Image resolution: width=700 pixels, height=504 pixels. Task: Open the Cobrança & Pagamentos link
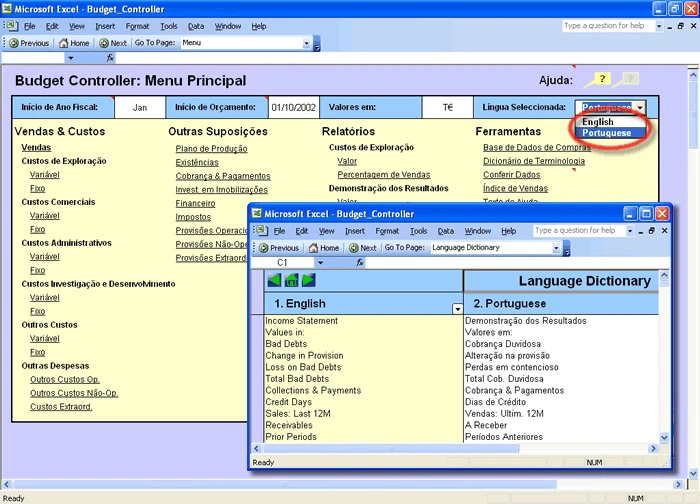click(223, 176)
